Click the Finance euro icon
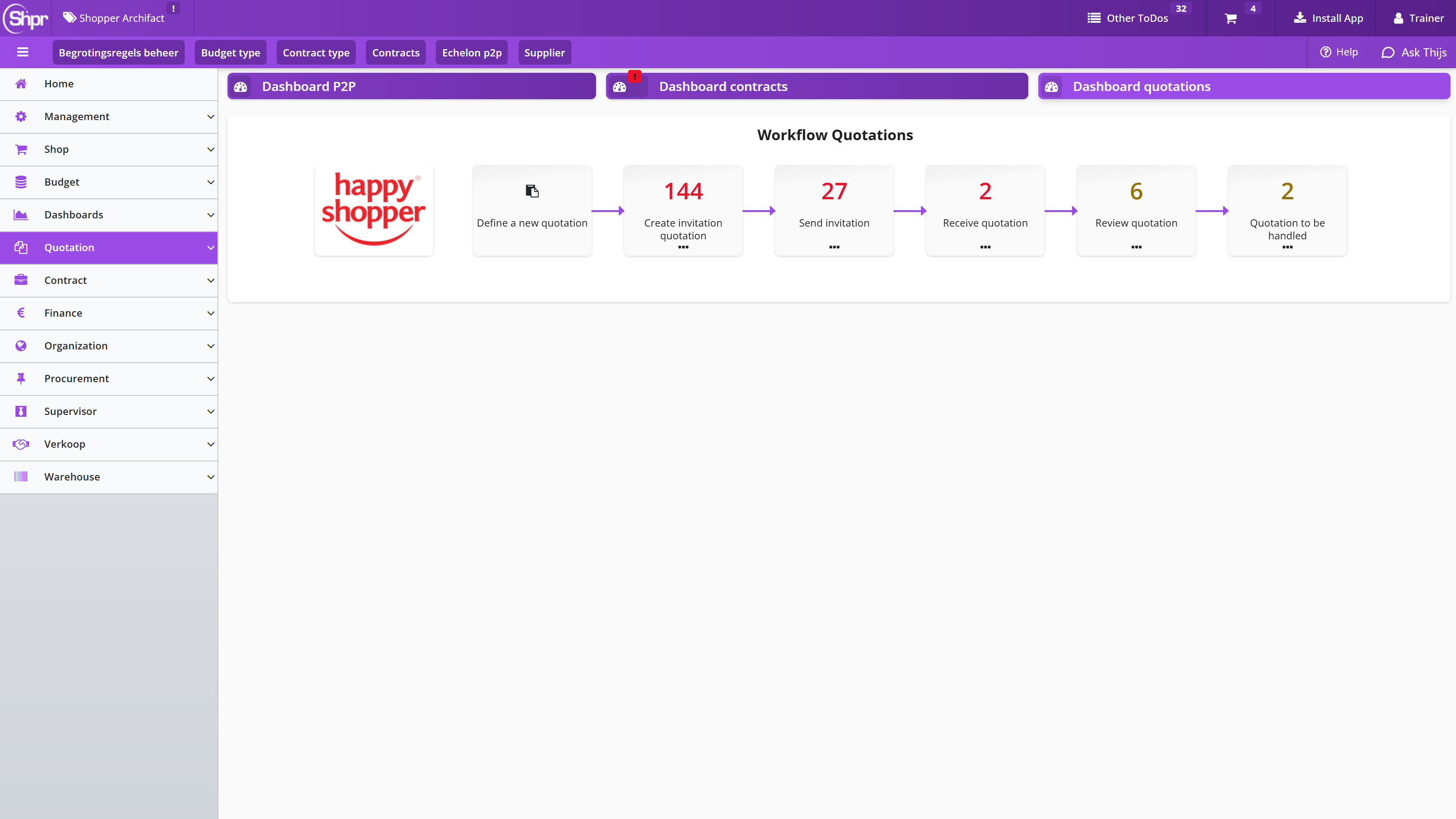The width and height of the screenshot is (1456, 819). tap(21, 313)
